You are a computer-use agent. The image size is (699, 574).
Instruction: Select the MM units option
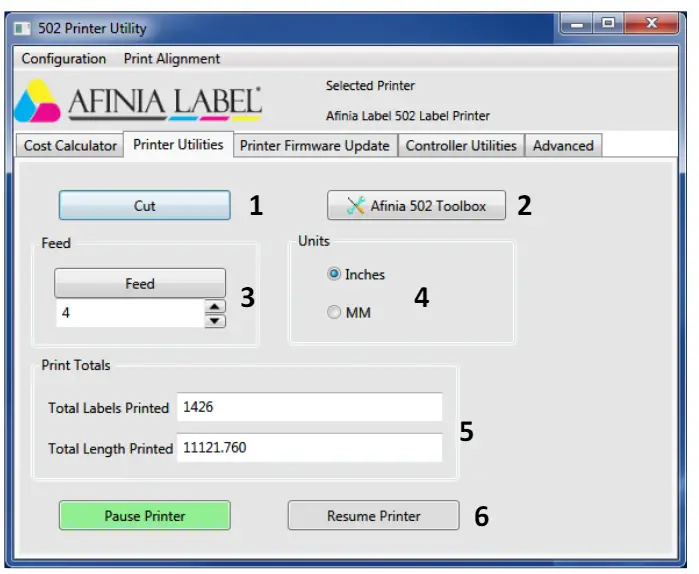[334, 313]
